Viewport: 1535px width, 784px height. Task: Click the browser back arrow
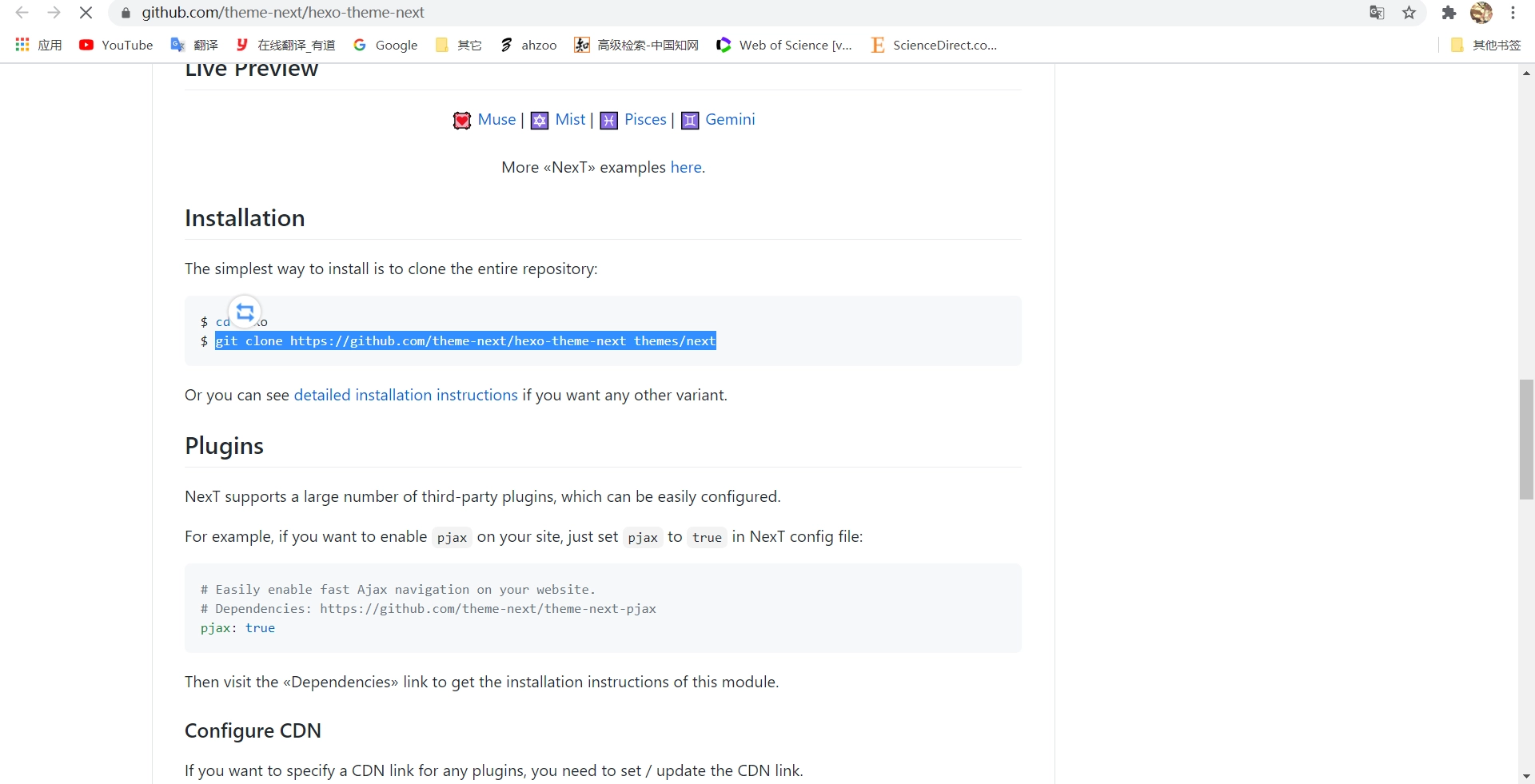(22, 13)
